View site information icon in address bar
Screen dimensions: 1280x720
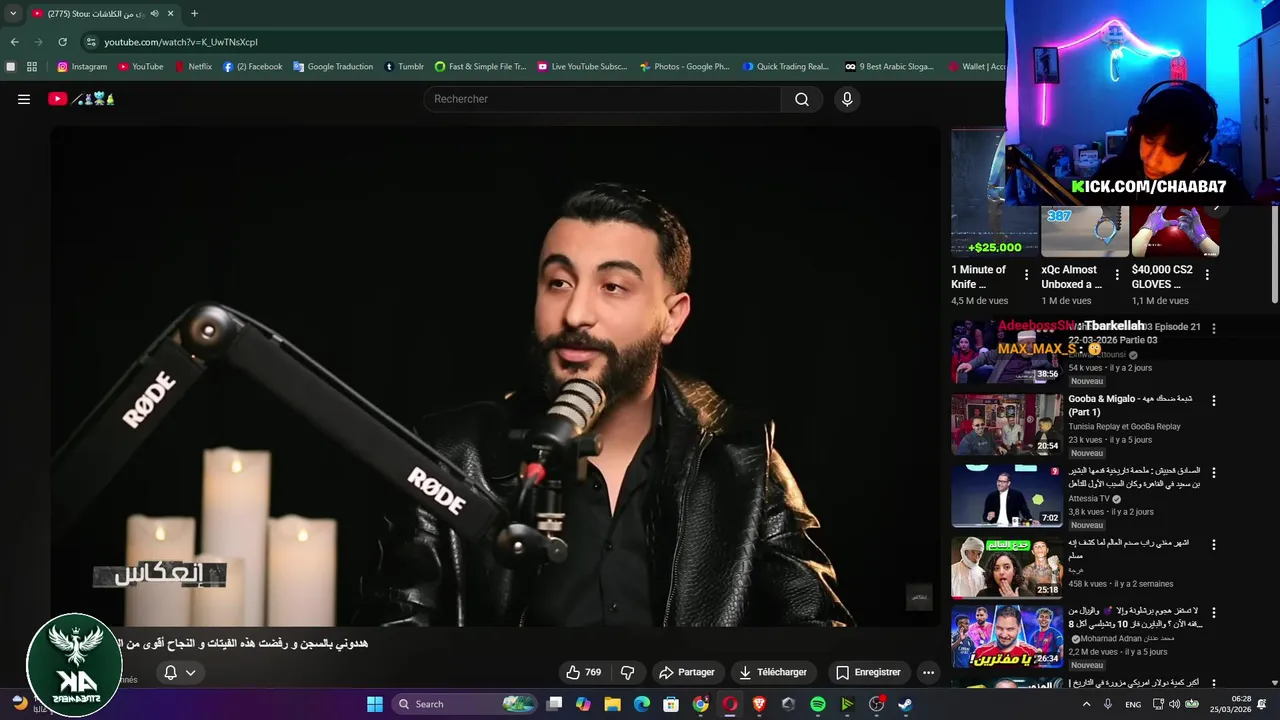coord(91,42)
